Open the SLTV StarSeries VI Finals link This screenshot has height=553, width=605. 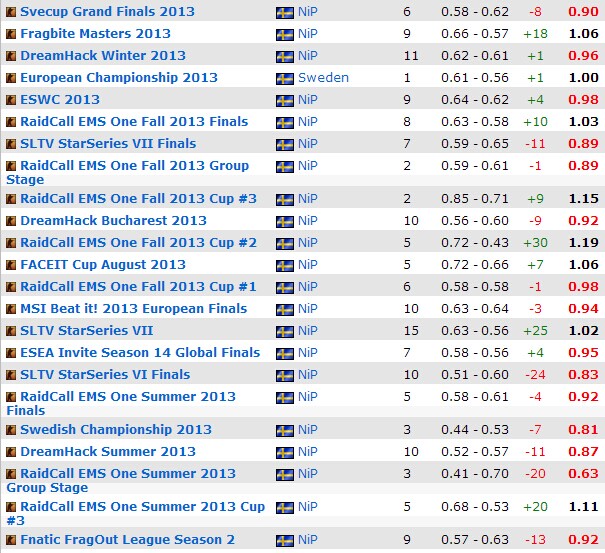click(105, 375)
